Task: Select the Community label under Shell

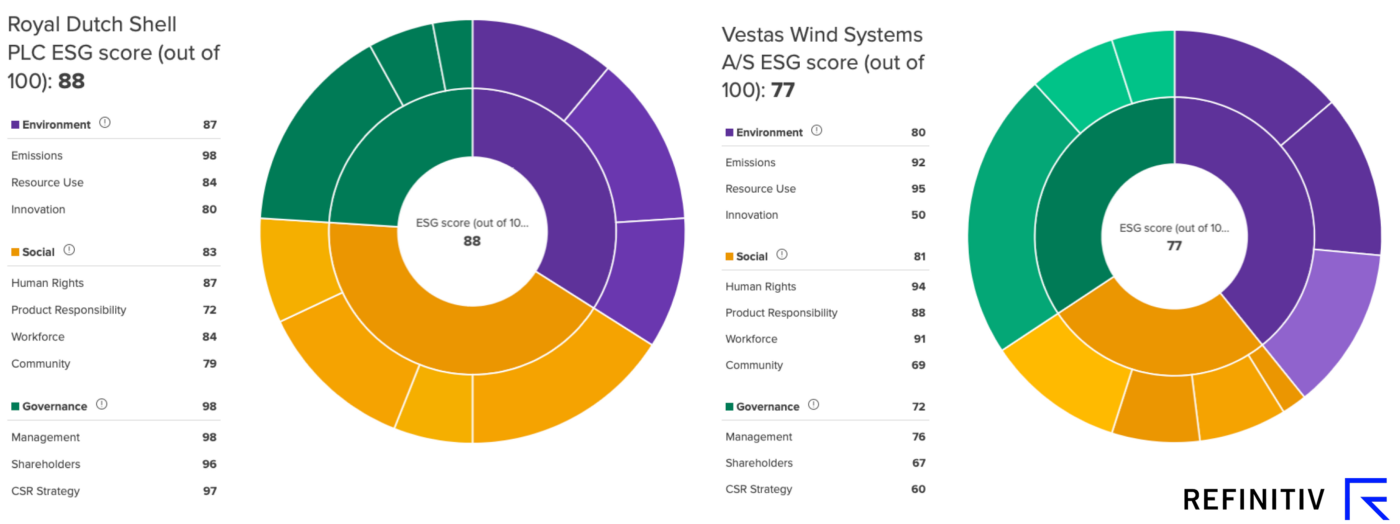Action: (41, 364)
